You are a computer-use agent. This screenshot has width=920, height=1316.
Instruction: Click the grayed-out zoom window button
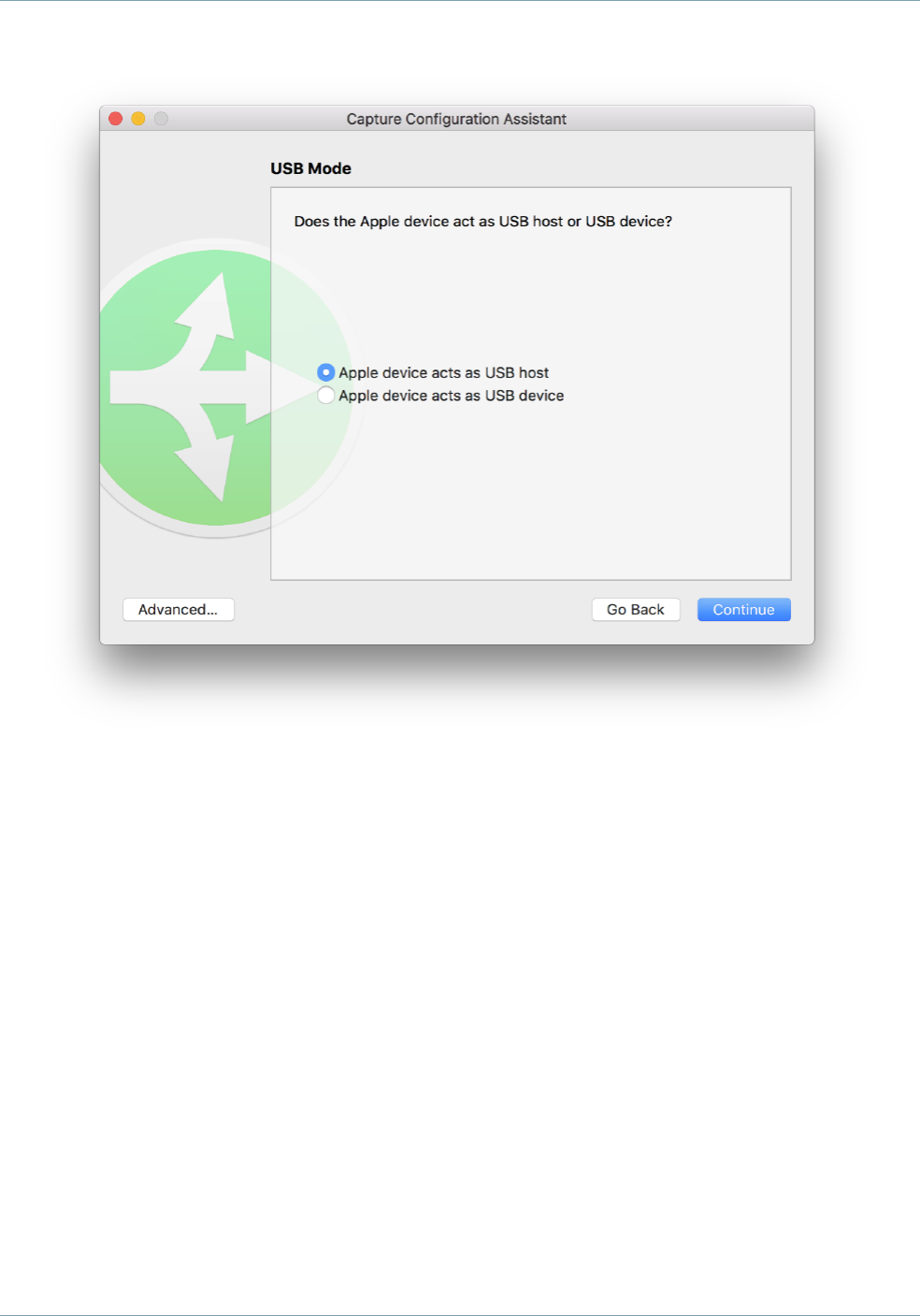coord(161,119)
